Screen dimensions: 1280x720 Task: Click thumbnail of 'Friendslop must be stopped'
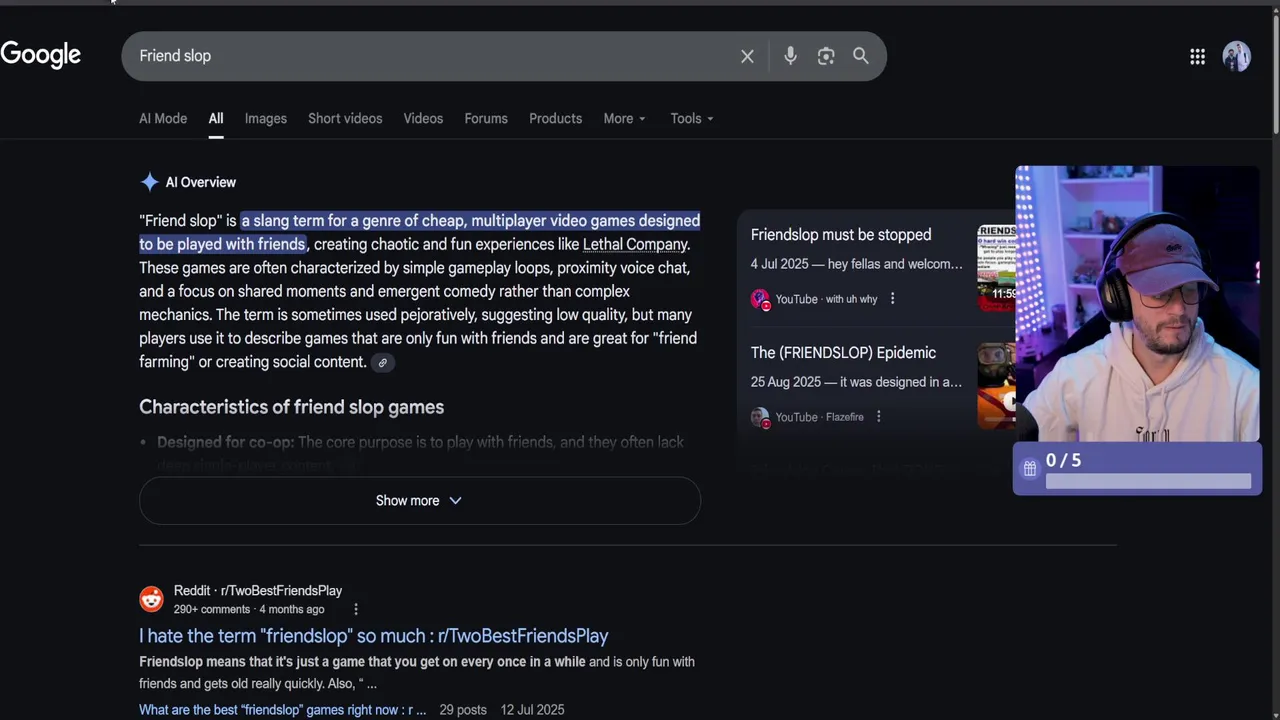pyautogui.click(x=996, y=268)
